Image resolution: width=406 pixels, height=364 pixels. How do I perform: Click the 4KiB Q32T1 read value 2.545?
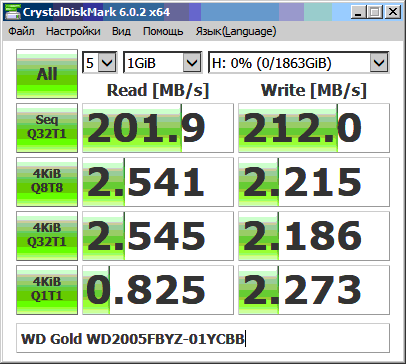tap(158, 236)
